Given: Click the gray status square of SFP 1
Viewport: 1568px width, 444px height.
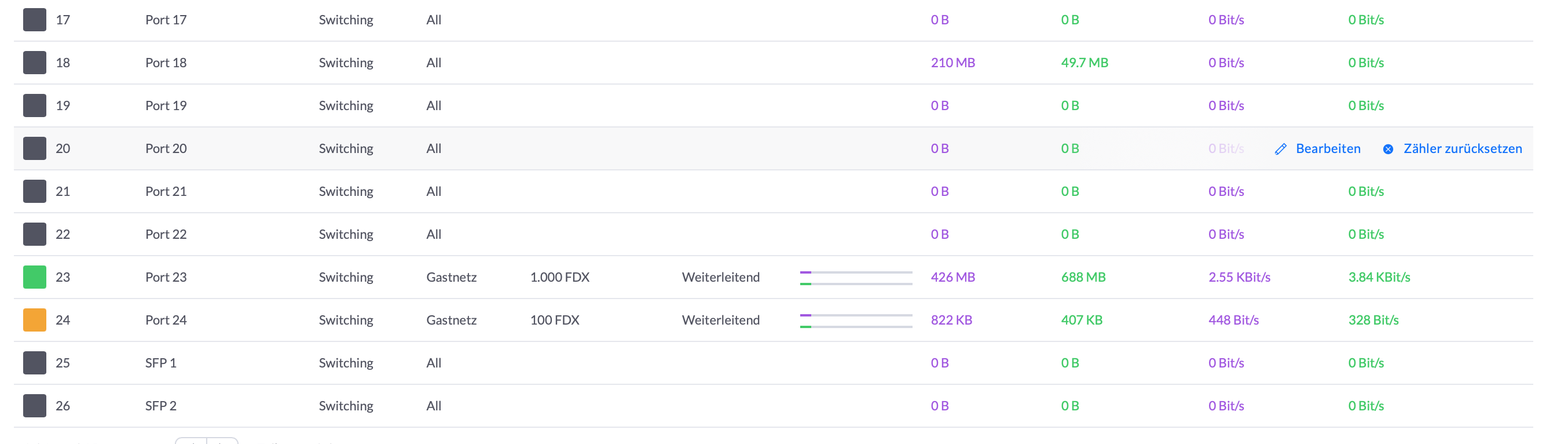Looking at the screenshot, I should (x=35, y=363).
